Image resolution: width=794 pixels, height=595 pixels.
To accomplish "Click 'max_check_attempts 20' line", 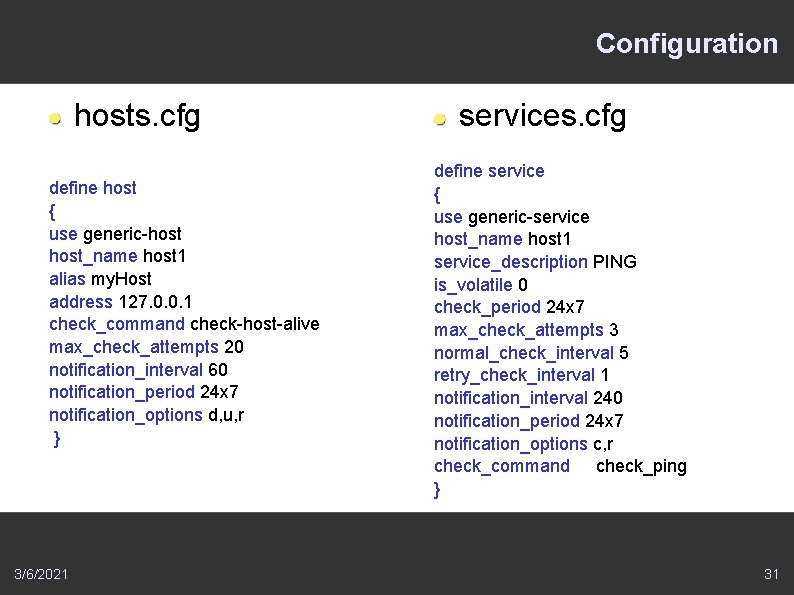I will (x=146, y=347).
